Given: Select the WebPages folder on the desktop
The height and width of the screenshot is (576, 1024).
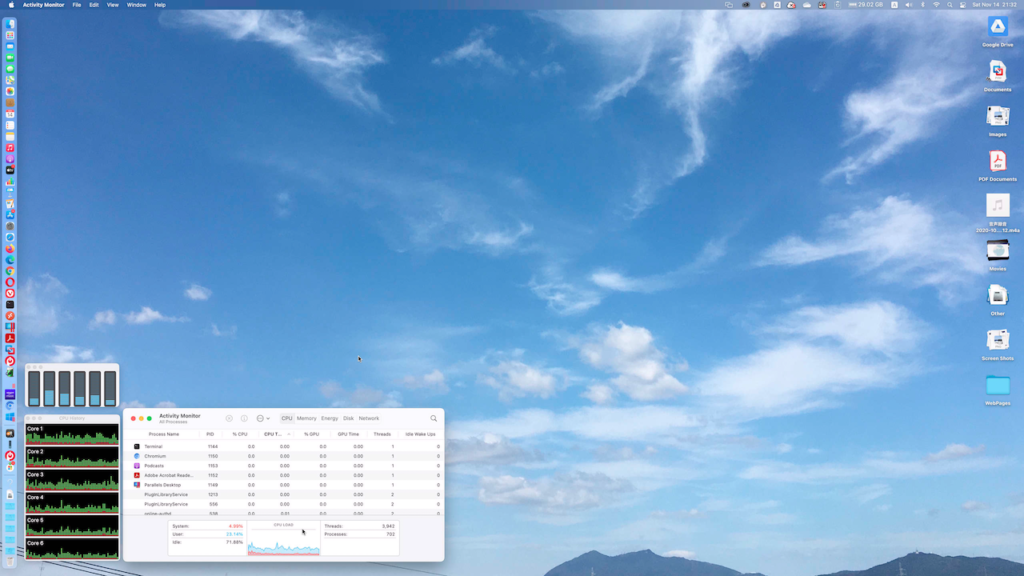Looking at the screenshot, I should [x=997, y=386].
